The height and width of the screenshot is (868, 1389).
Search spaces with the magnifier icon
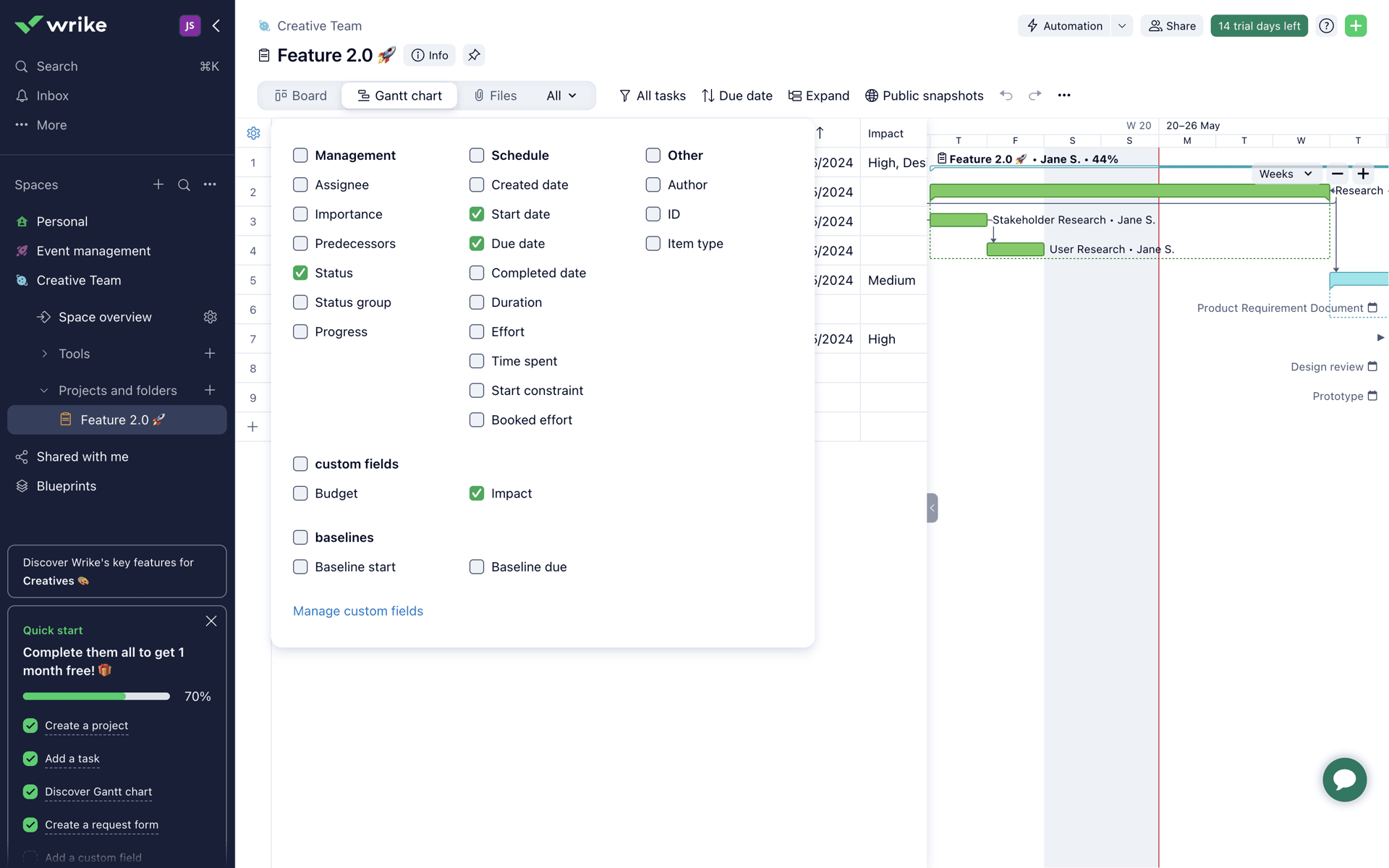pos(184,184)
